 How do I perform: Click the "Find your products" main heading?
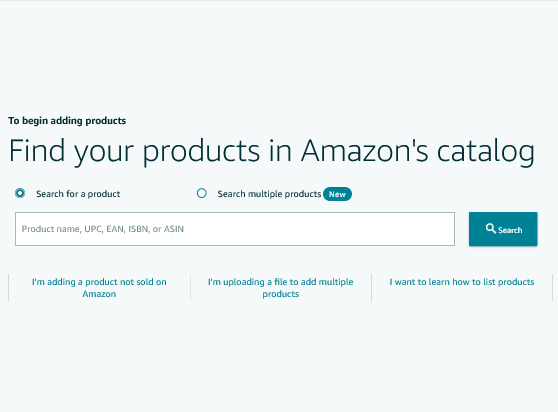click(272, 152)
